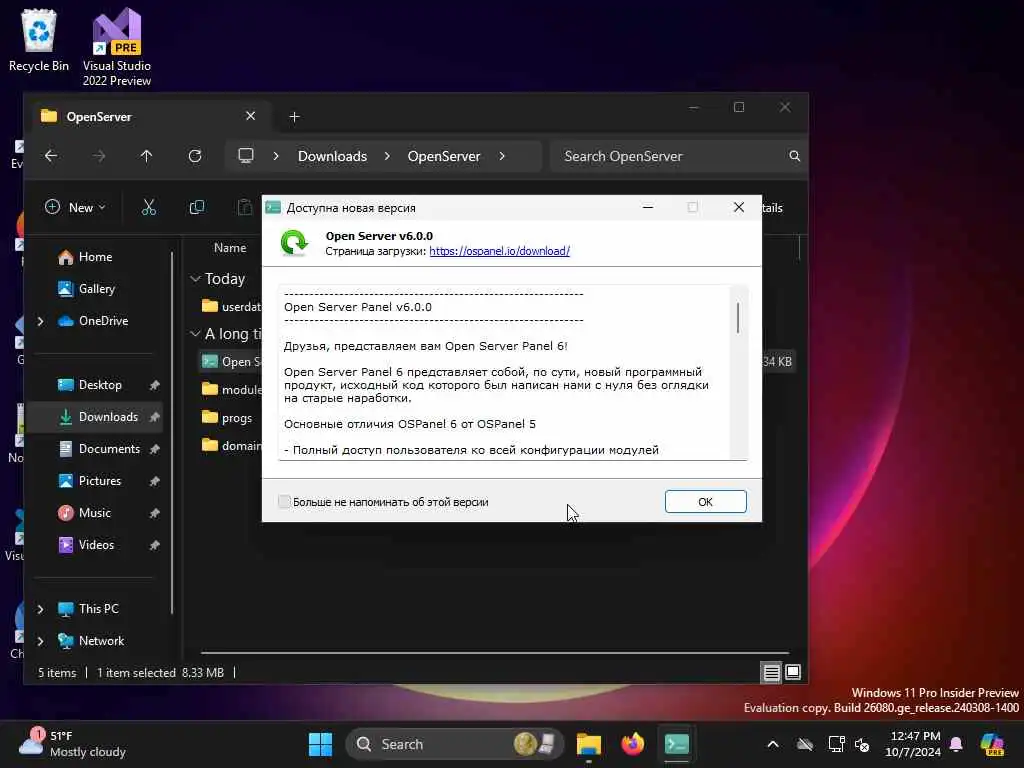The image size is (1024, 768).
Task: Click the Explorer horizontal scrollbar
Action: point(494,652)
